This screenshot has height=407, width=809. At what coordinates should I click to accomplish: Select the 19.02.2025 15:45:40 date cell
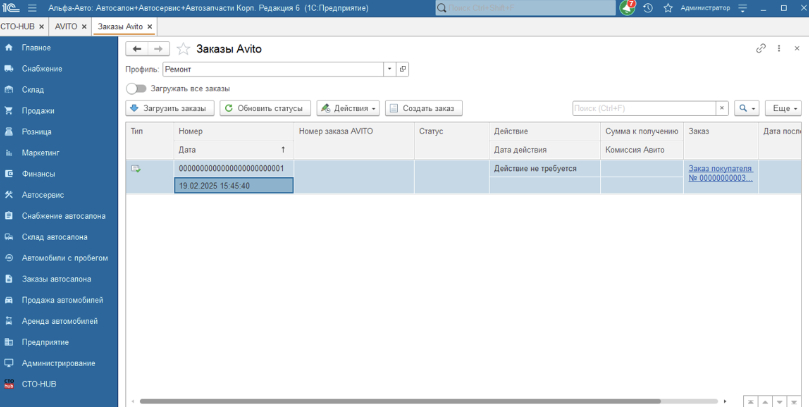click(234, 186)
